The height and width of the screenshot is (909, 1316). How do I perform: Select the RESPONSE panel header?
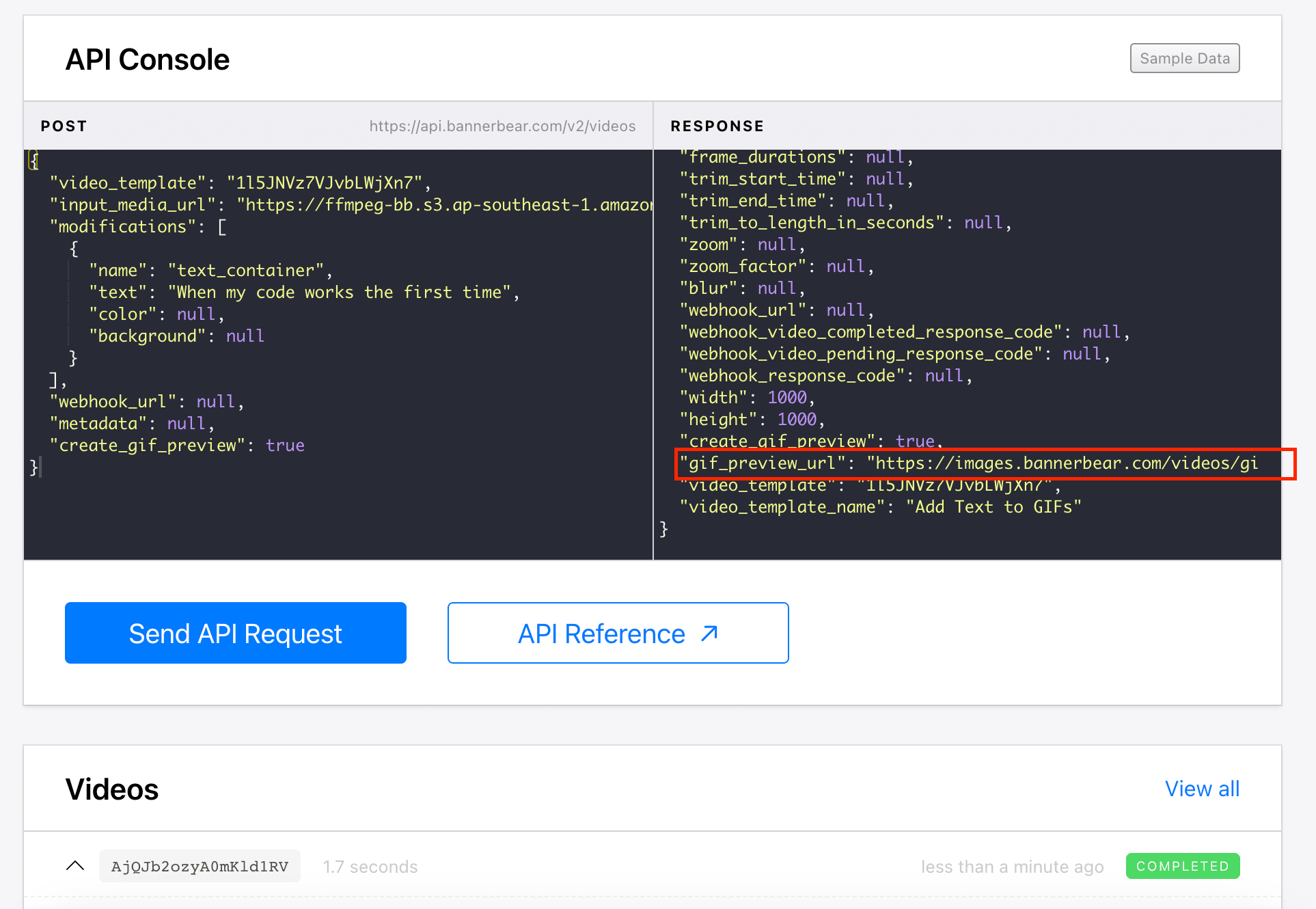(717, 125)
